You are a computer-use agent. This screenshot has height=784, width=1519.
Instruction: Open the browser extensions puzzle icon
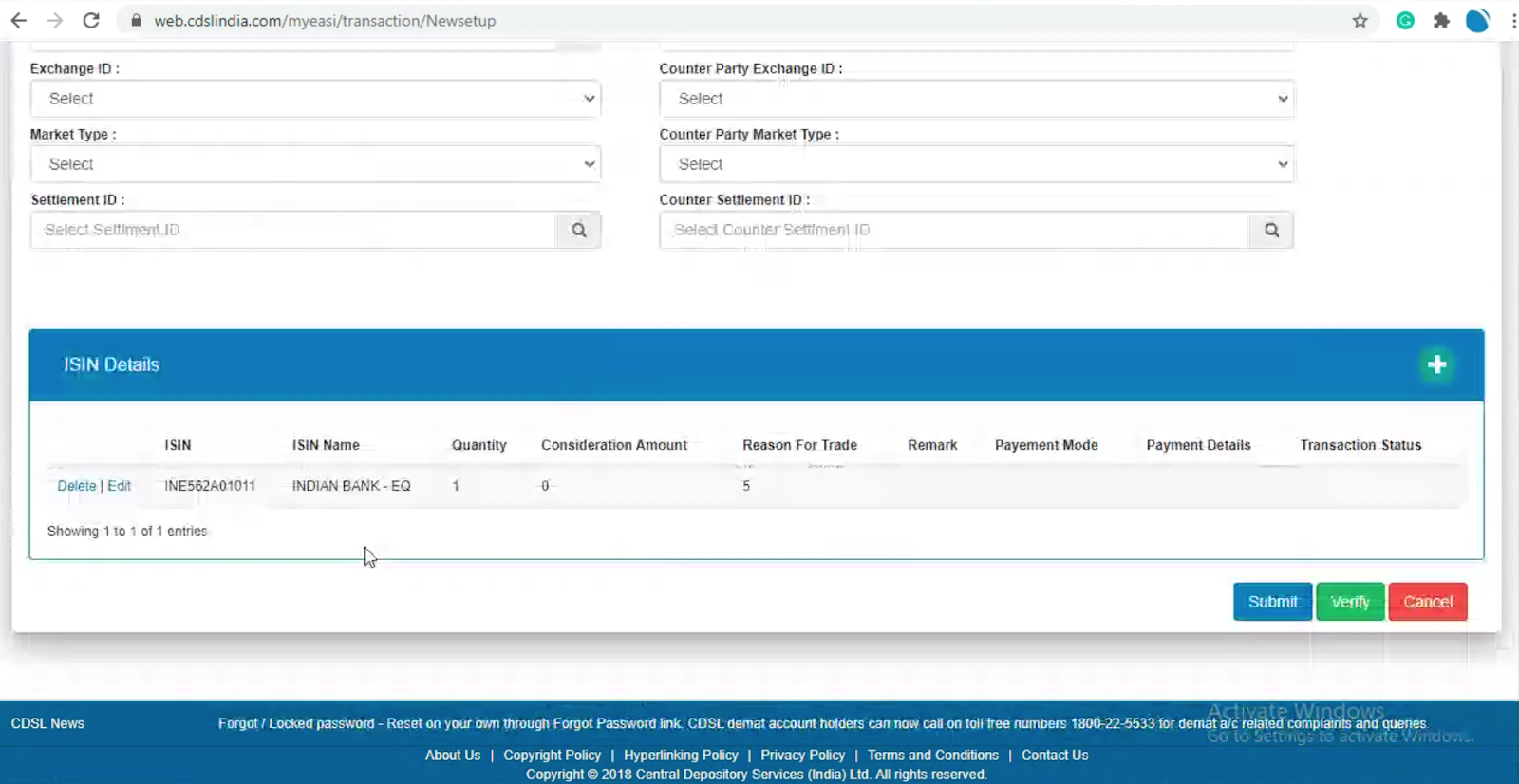tap(1441, 21)
